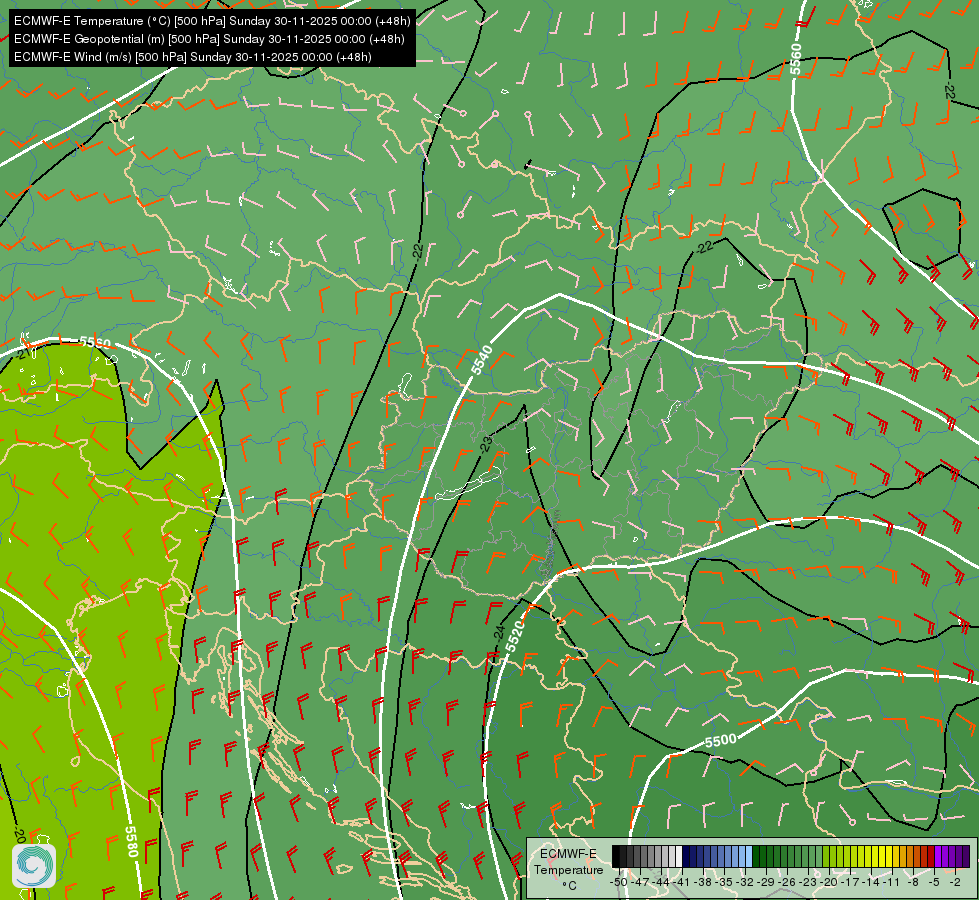
Task: Click the -8 value in the legend scale
Action: pos(913,882)
